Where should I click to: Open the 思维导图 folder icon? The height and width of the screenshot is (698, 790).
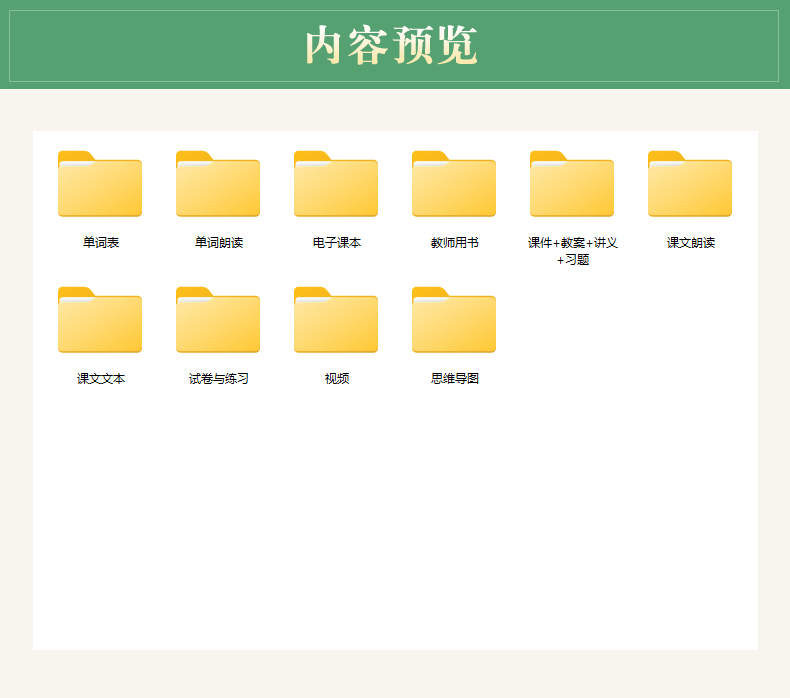point(453,320)
